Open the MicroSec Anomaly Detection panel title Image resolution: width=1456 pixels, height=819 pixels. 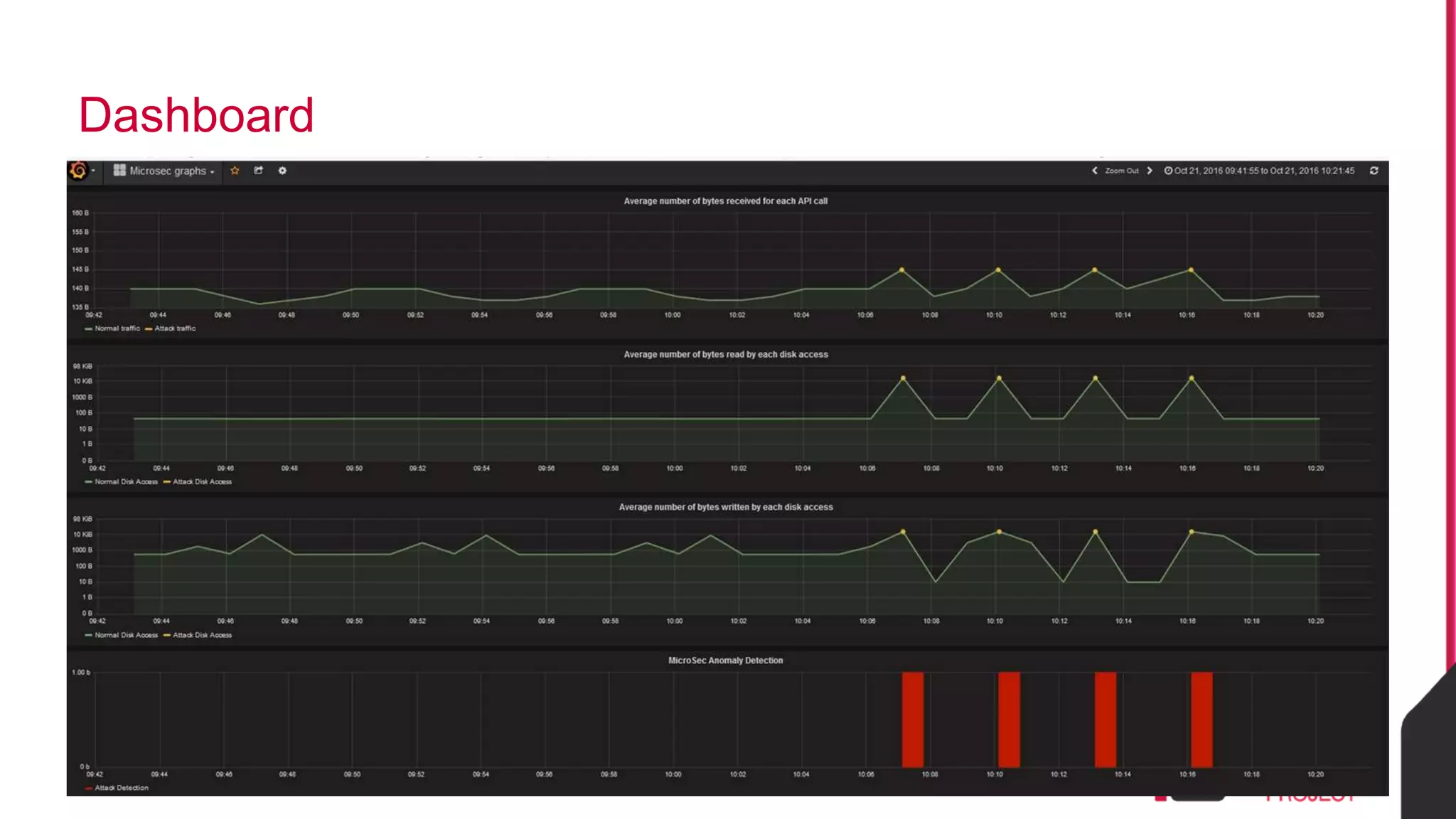(x=725, y=660)
